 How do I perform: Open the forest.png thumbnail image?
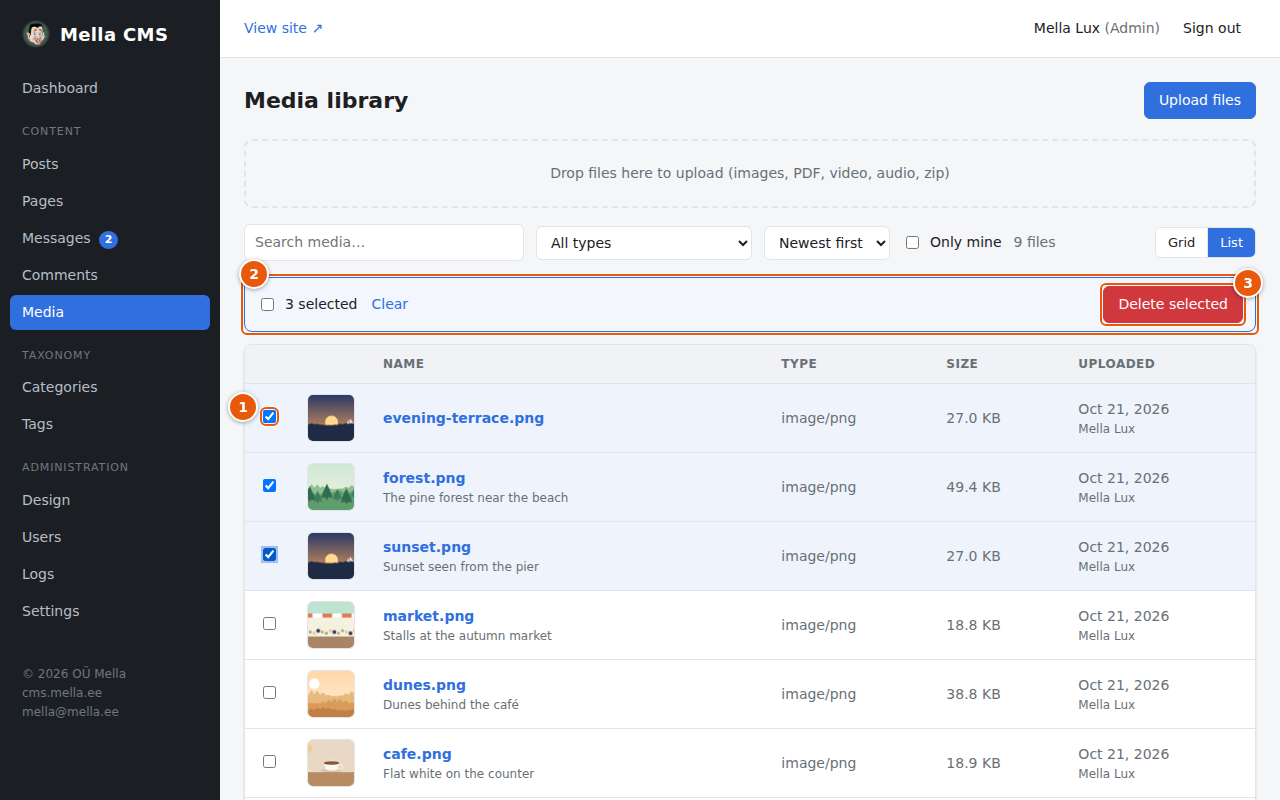tap(331, 487)
